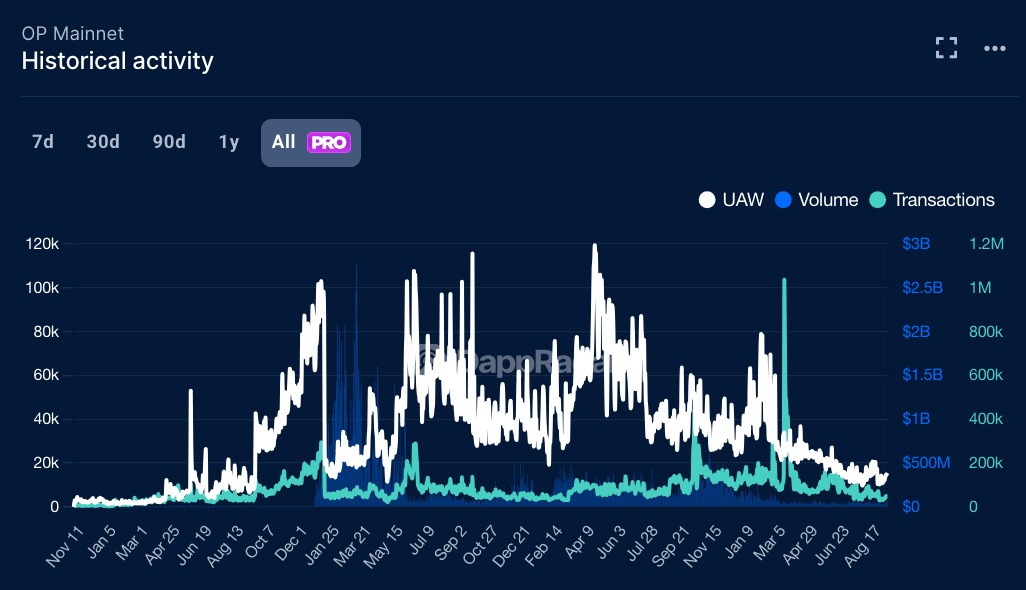Screen dimensions: 1026x590
Task: Click the purple PRO badge
Action: (329, 143)
